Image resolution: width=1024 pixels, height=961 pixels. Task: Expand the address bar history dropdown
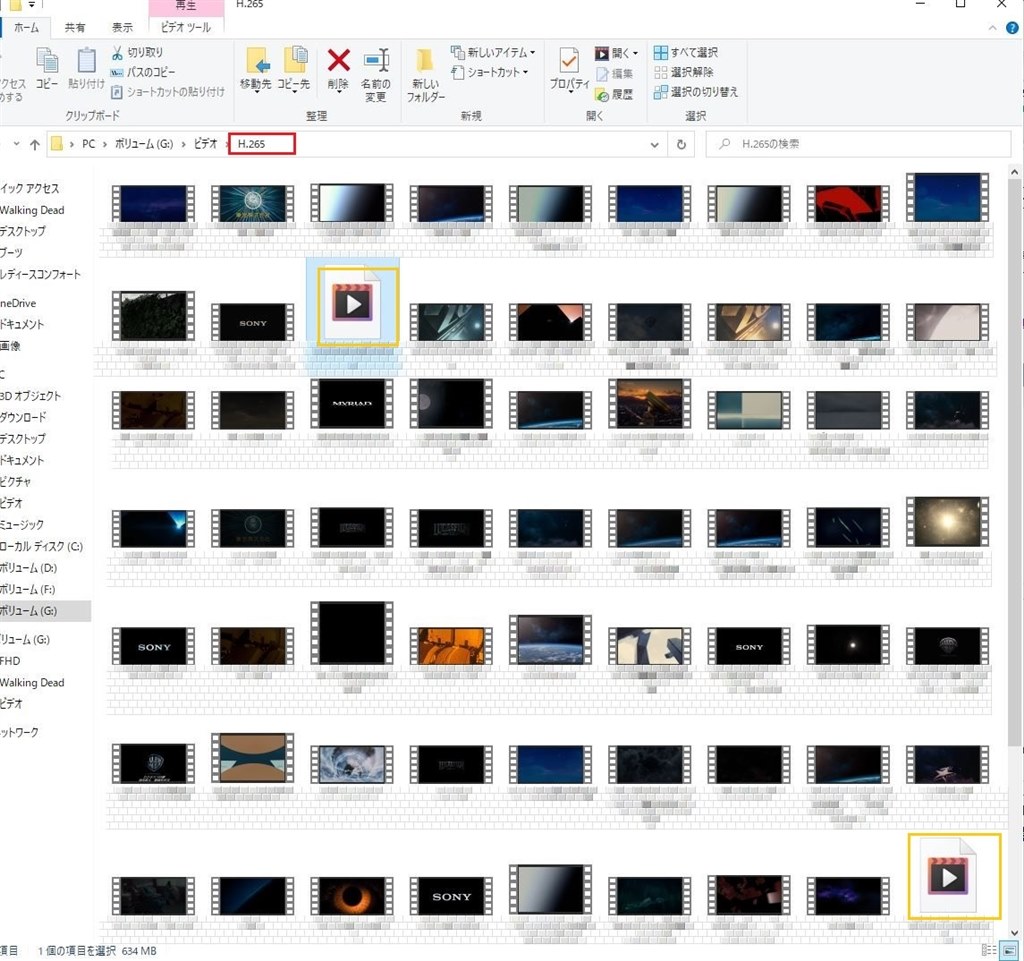654,144
